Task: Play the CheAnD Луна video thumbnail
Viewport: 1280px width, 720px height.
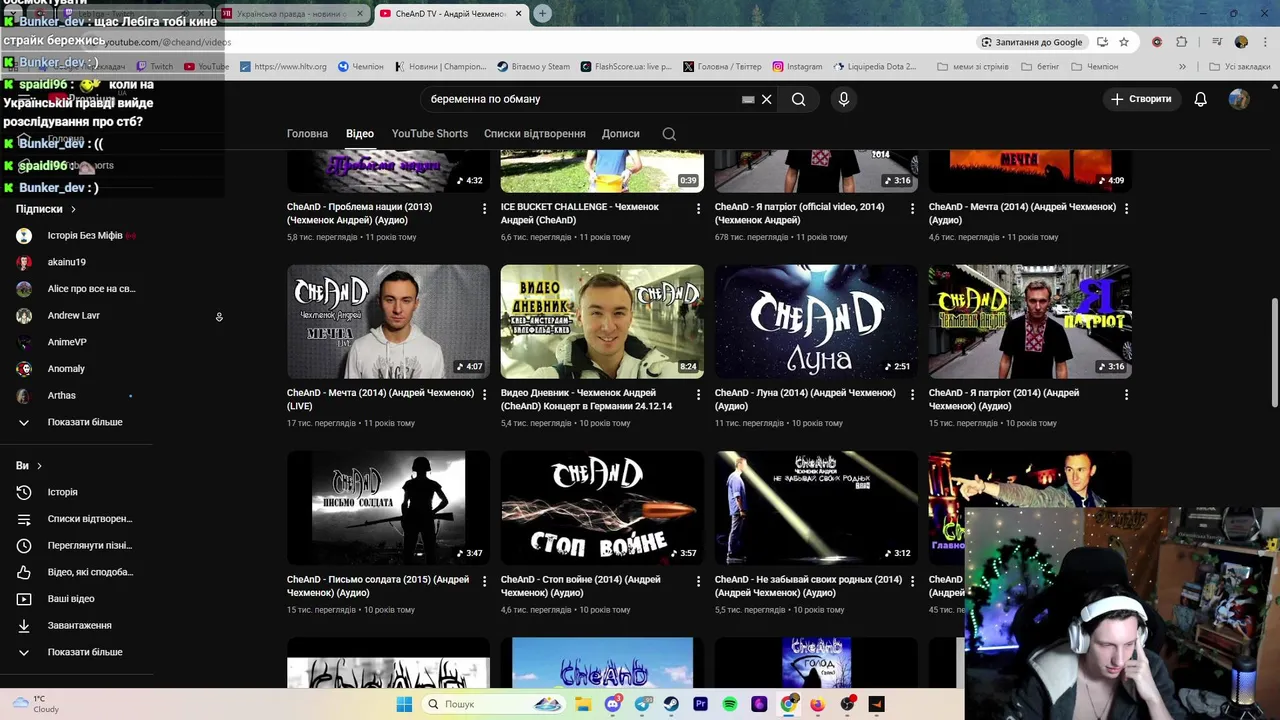Action: [816, 321]
